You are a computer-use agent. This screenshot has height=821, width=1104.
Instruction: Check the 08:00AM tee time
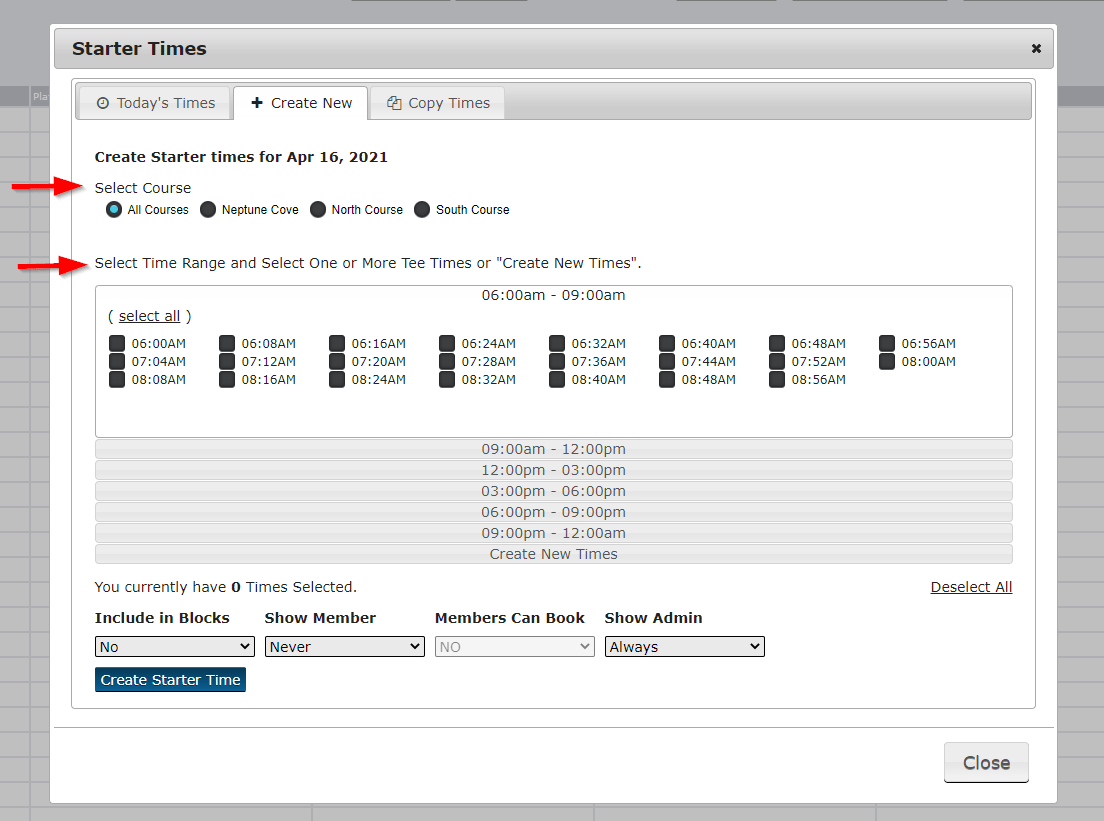click(886, 361)
